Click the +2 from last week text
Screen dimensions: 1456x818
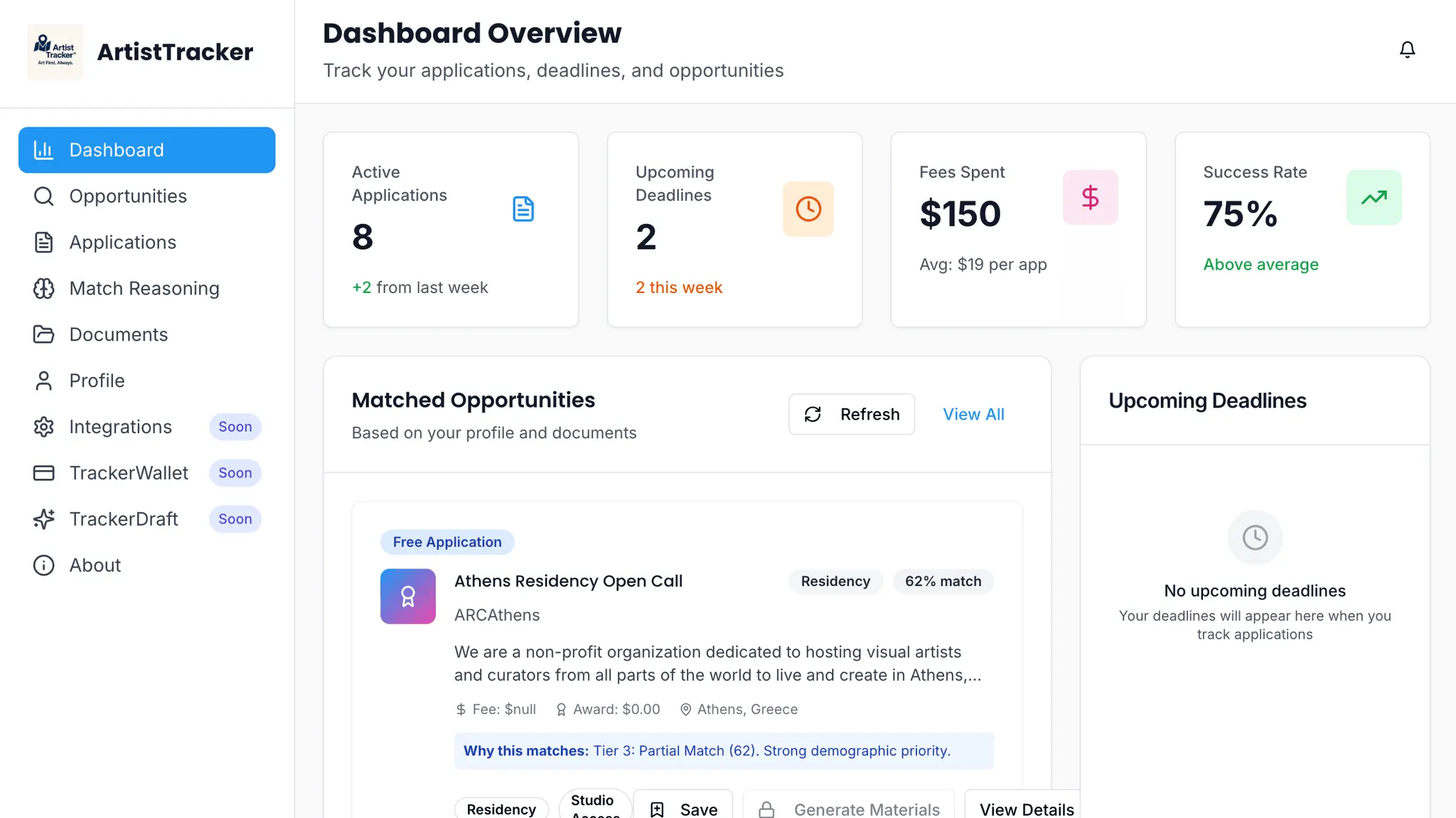point(419,287)
